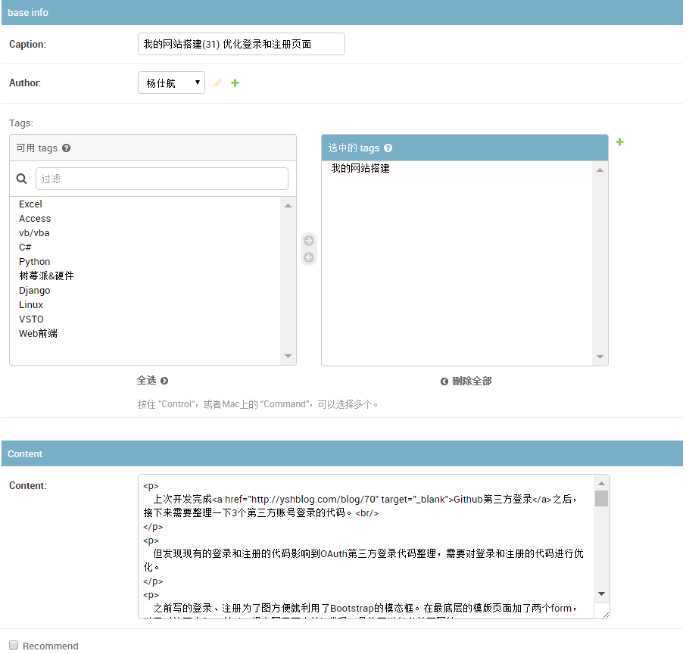The height and width of the screenshot is (654, 689).
Task: Click the Content textarea scrollbar thumb
Action: (602, 498)
